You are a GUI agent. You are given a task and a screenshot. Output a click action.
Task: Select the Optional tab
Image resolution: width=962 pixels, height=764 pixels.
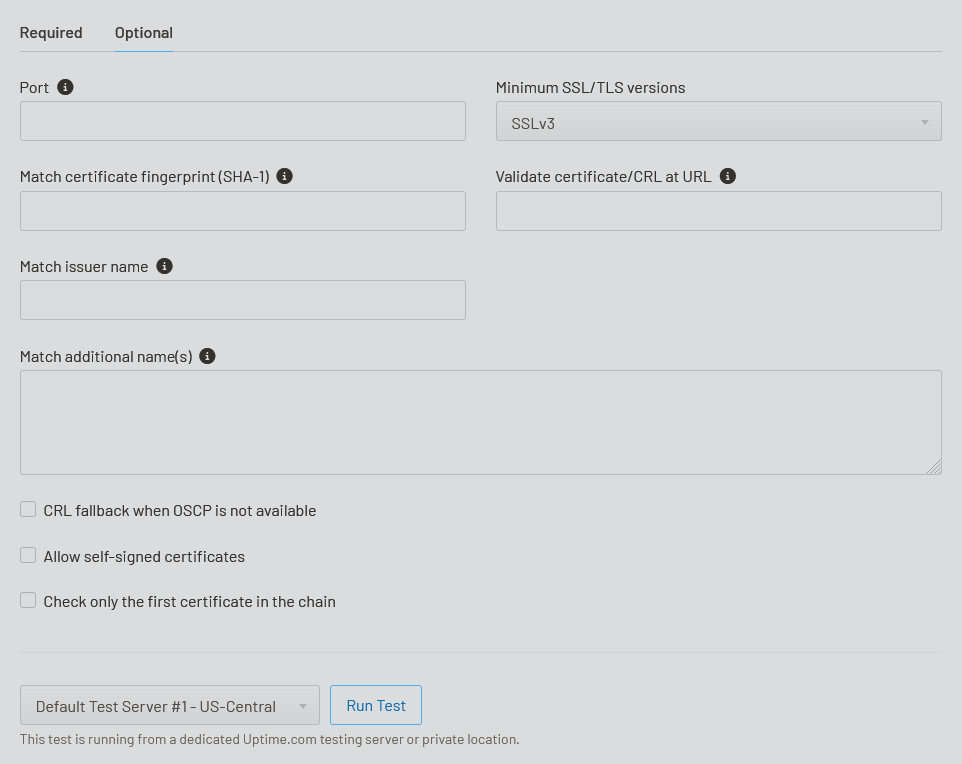click(143, 32)
